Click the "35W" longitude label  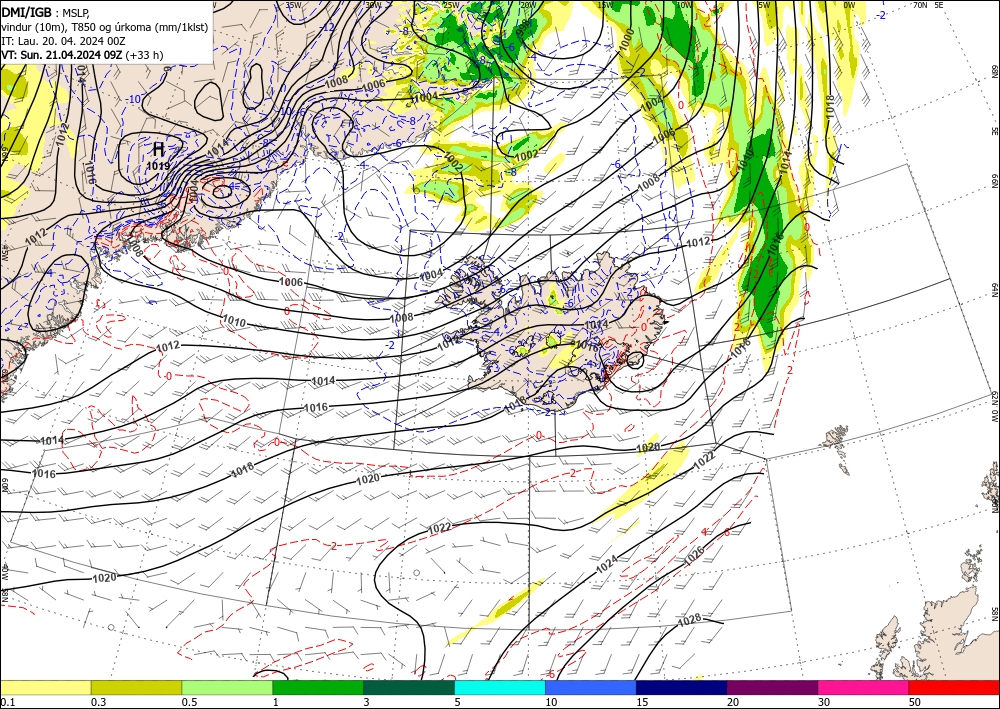(x=293, y=4)
